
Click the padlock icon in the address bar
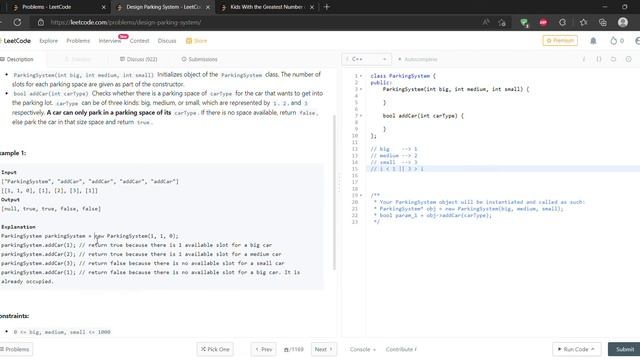pos(41,22)
